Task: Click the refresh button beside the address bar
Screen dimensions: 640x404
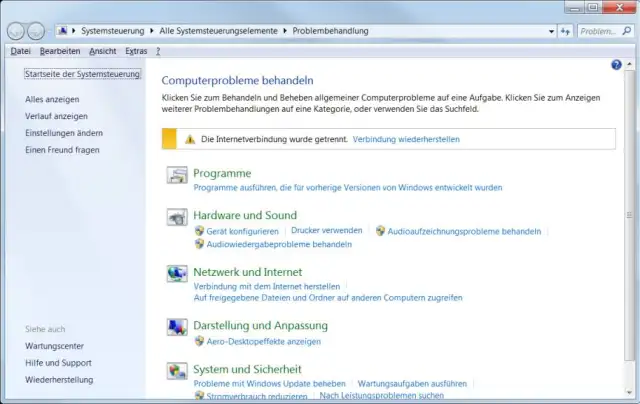Action: pos(567,31)
